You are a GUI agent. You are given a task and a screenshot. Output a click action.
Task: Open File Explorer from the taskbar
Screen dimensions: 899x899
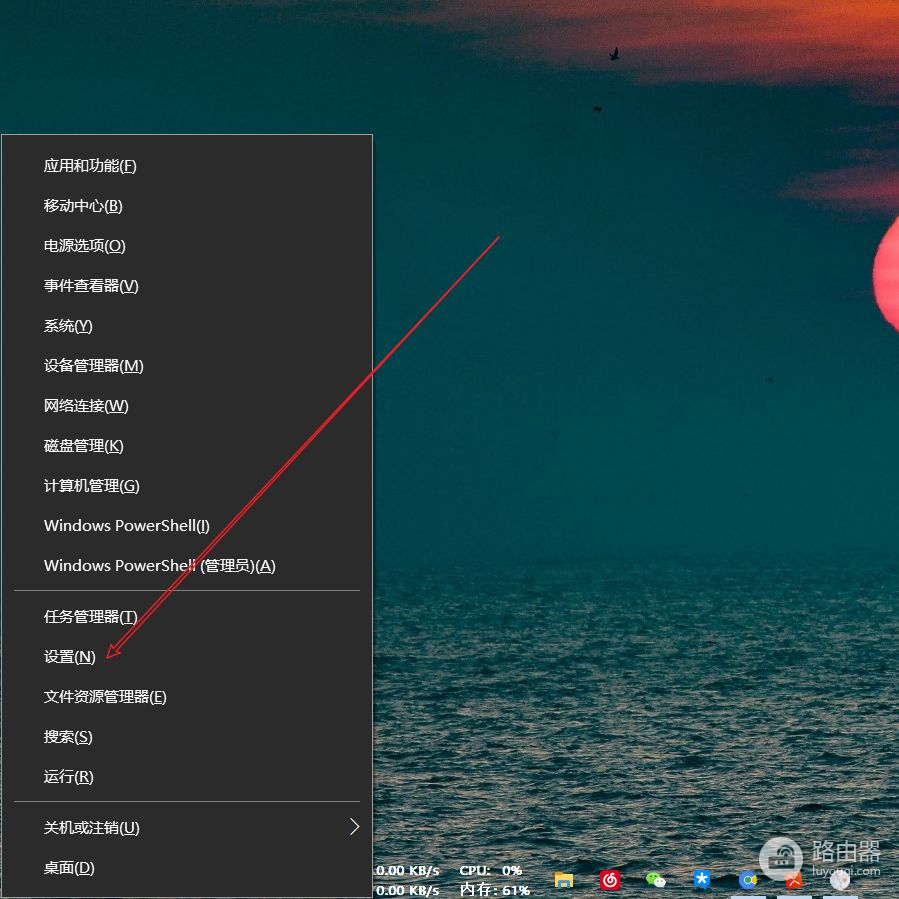[564, 880]
